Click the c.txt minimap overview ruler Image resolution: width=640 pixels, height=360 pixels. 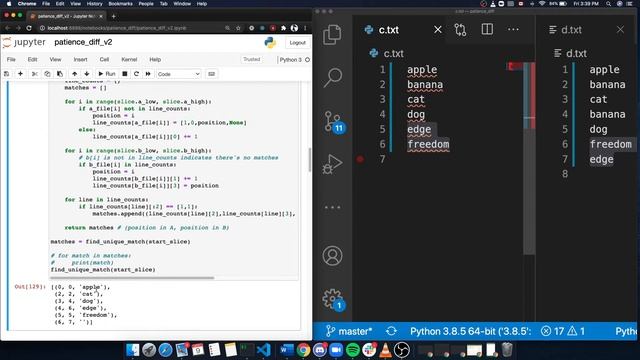[529, 157]
